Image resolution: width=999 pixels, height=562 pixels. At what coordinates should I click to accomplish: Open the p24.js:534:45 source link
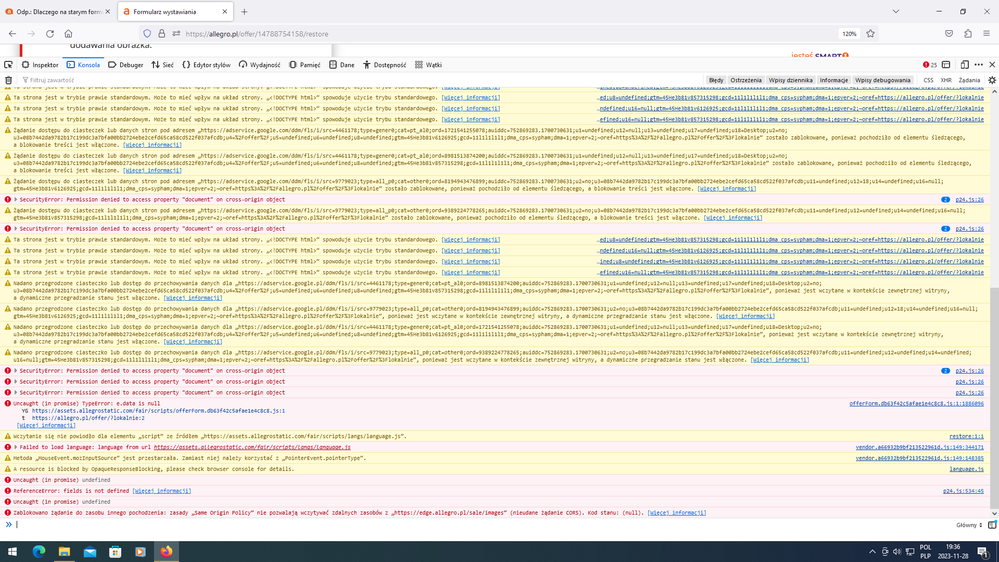point(963,491)
